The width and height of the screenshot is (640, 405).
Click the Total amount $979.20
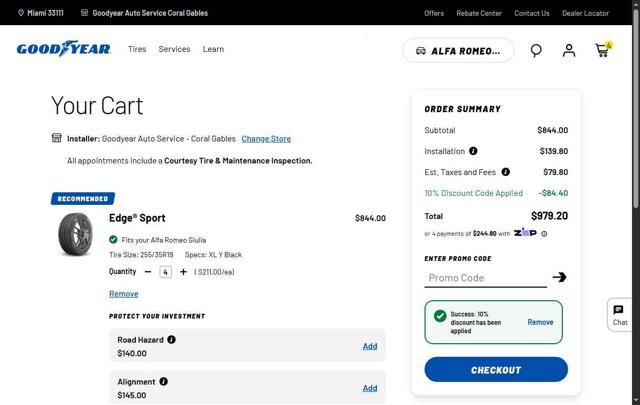[x=549, y=216]
